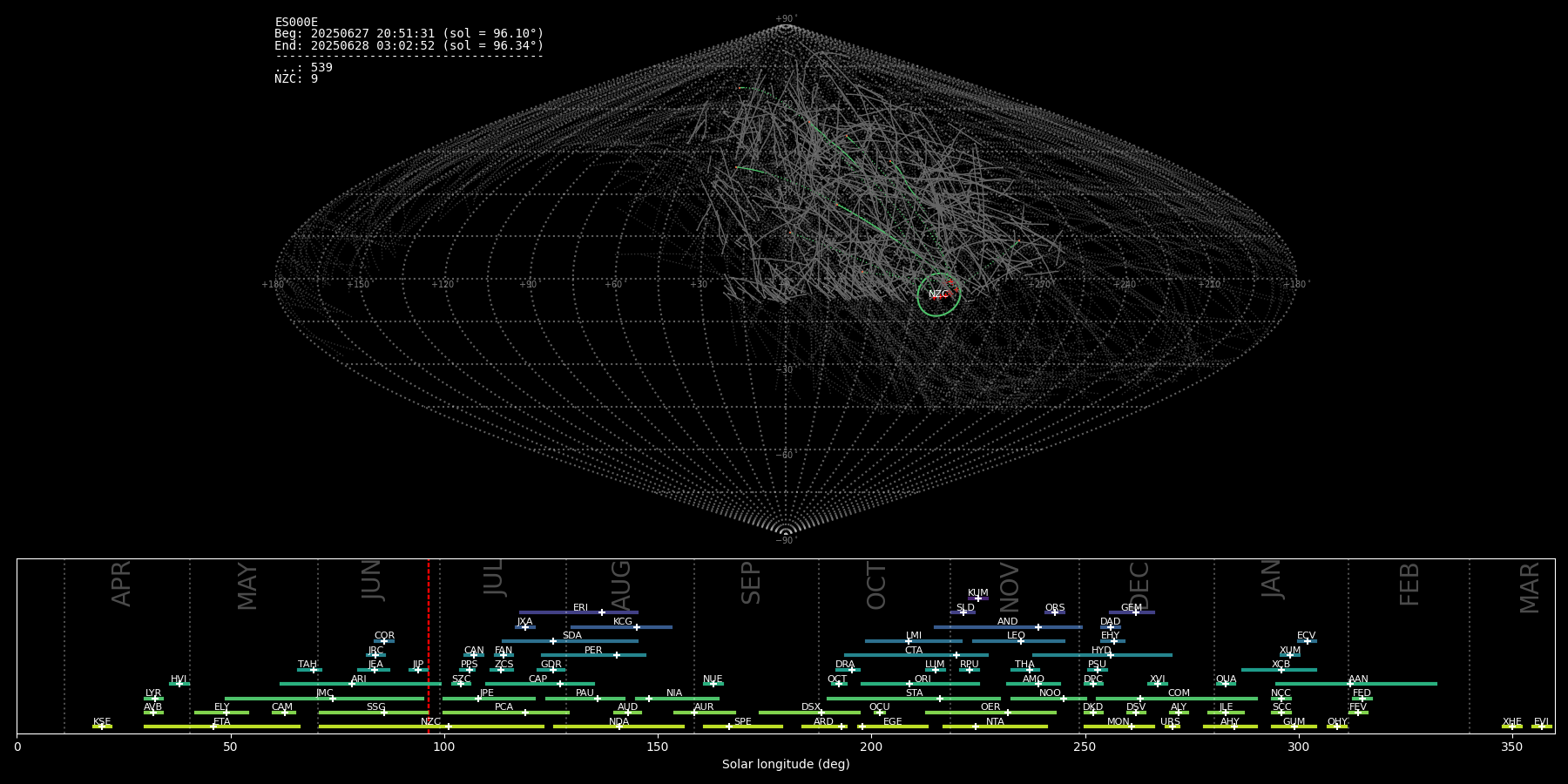Select the MON shower label
The height and width of the screenshot is (784, 1568).
click(x=1119, y=722)
